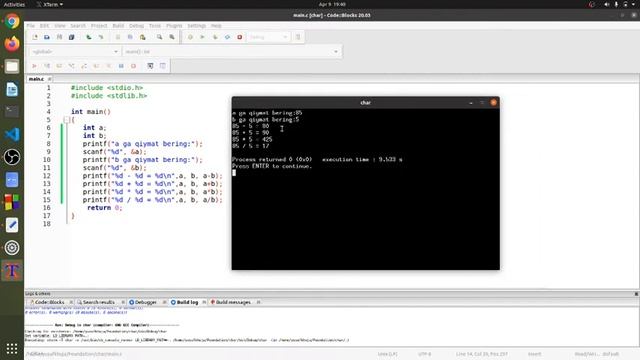640x360 pixels.
Task: Click the Build gear icon
Action: [x=190, y=37]
